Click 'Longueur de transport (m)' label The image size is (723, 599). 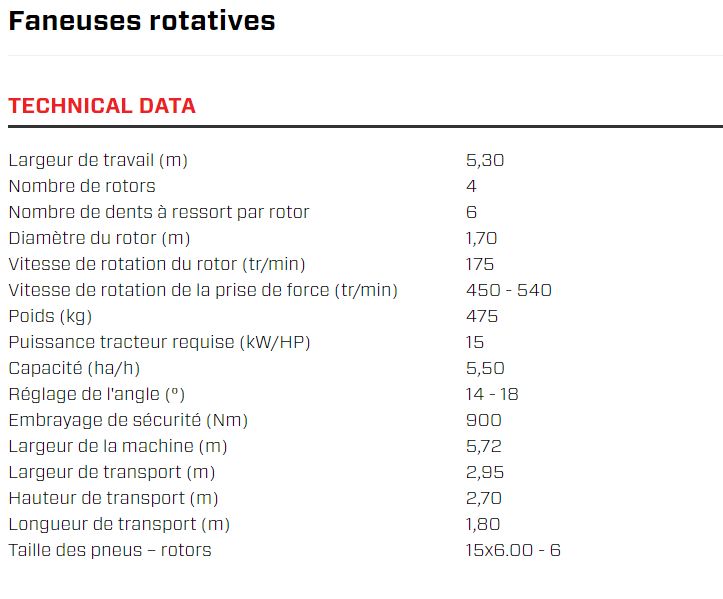point(120,524)
